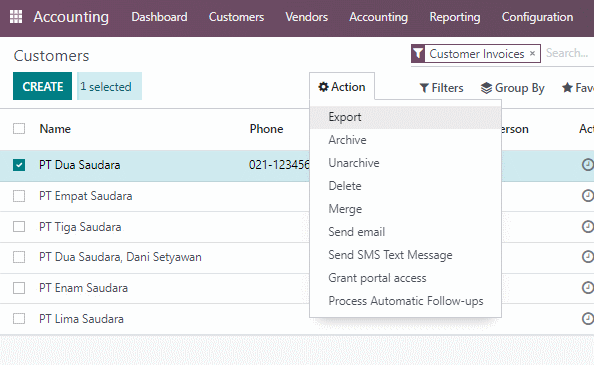Check the PT Empat Saudara checkbox

click(x=19, y=196)
